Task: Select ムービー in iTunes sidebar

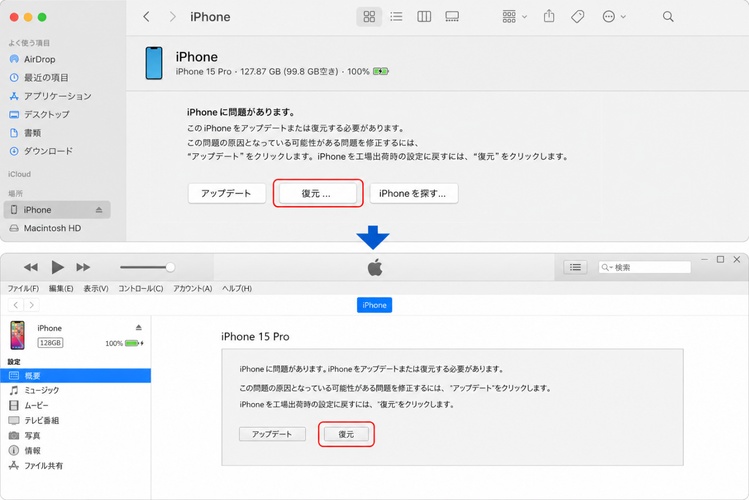Action: pos(75,405)
